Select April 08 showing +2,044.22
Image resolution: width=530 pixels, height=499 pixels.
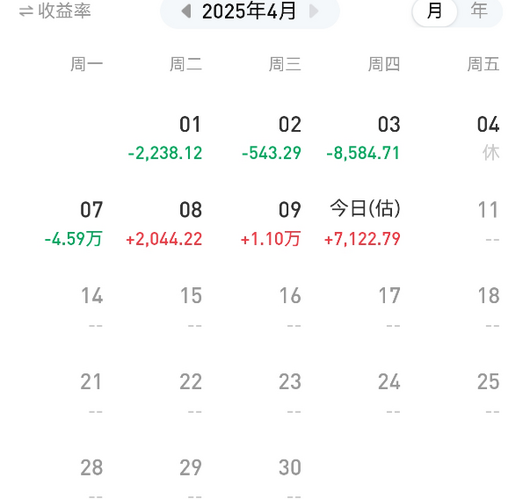click(164, 224)
